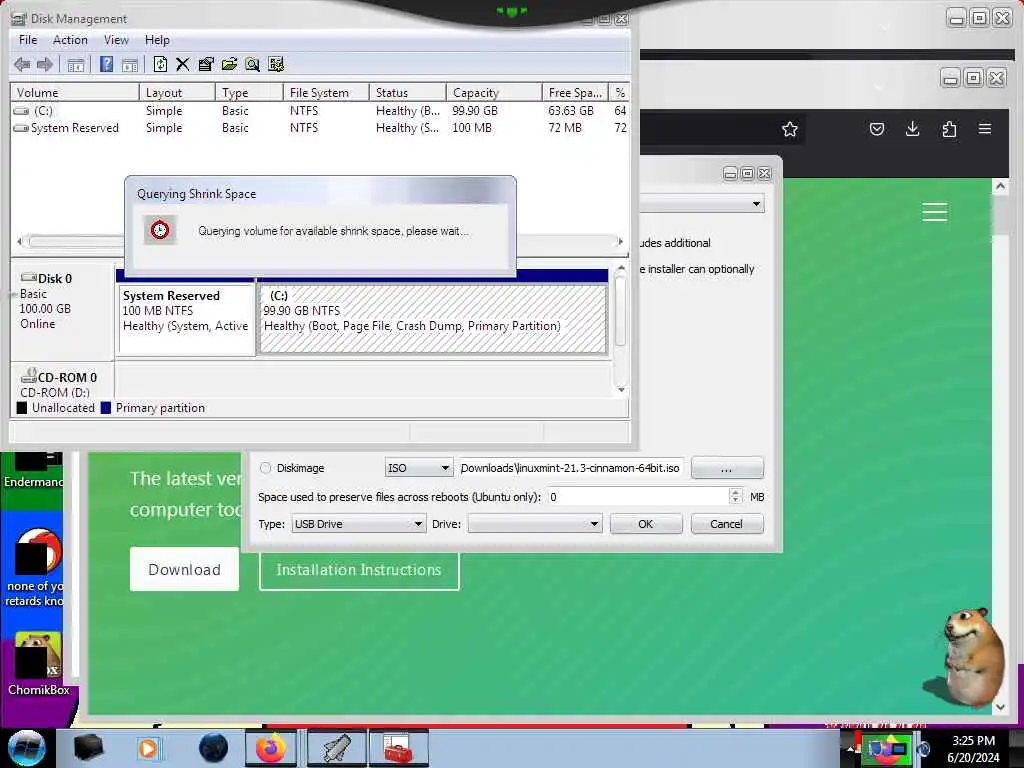
Task: Open the Help menu
Action: point(157,40)
